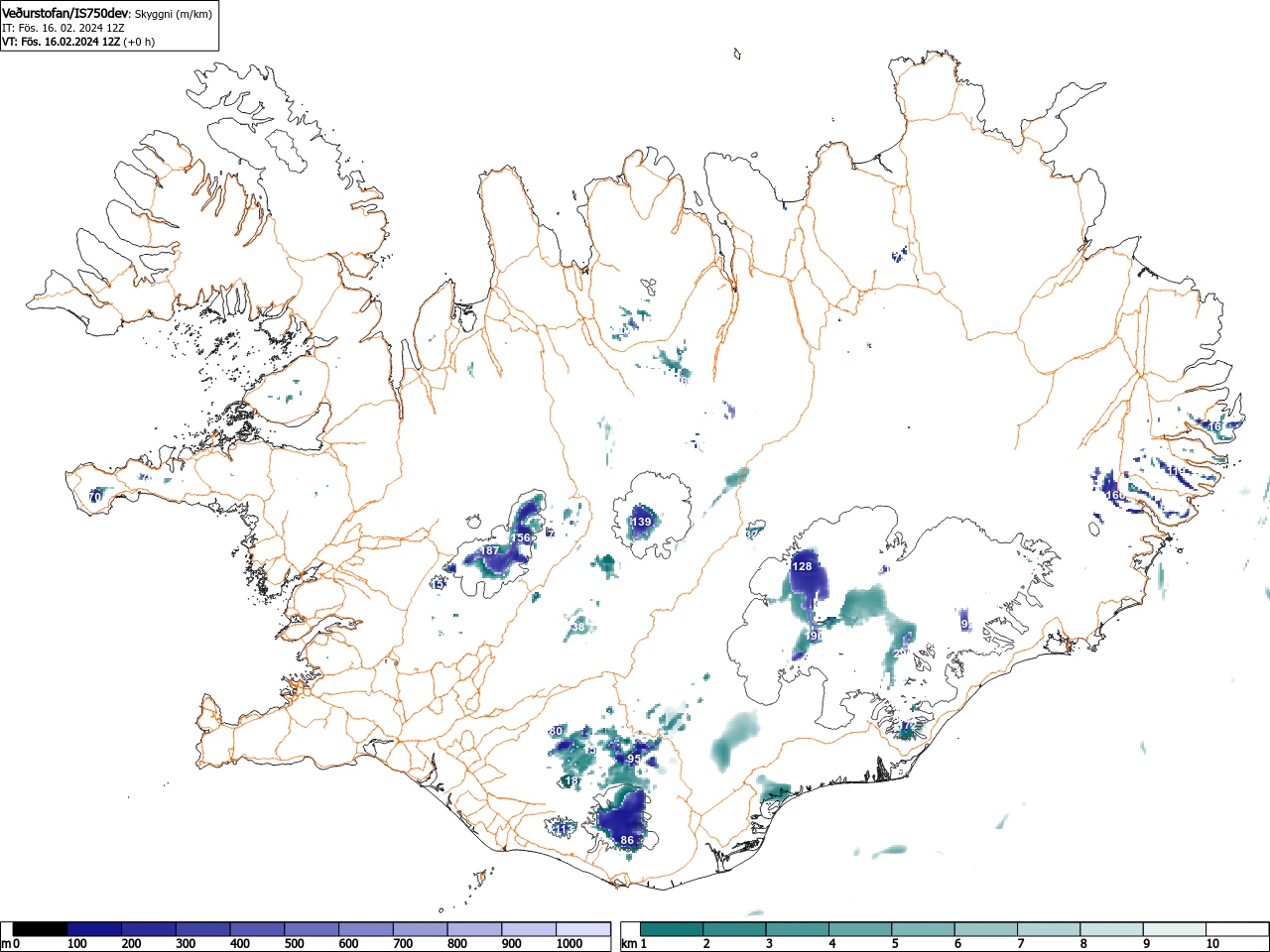The width and height of the screenshot is (1270, 952).
Task: Click the IT: Fös. 16. 02. 2024 12Z line
Action: coord(63,28)
